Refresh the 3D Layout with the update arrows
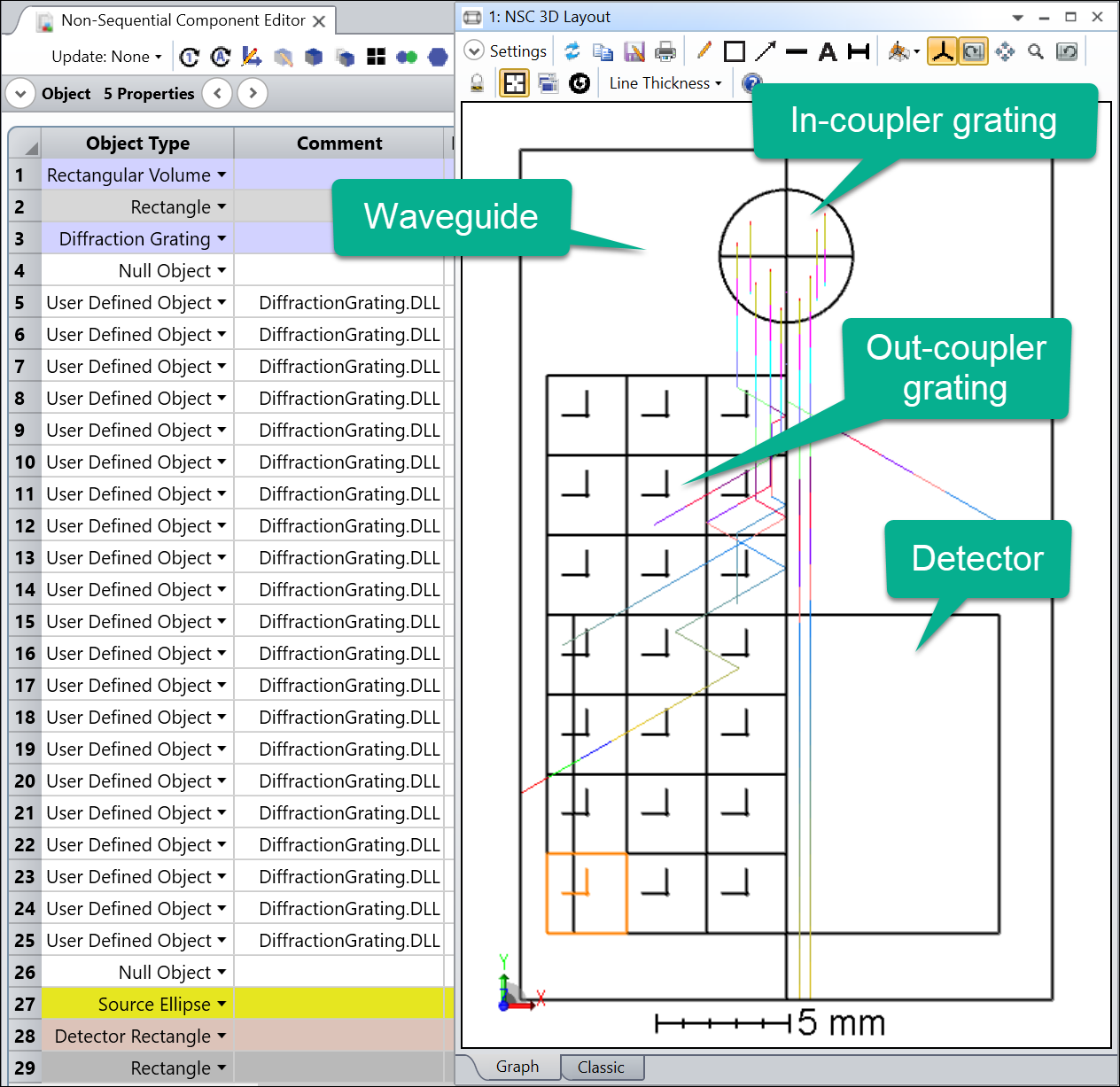This screenshot has height=1087, width=1120. (x=572, y=51)
